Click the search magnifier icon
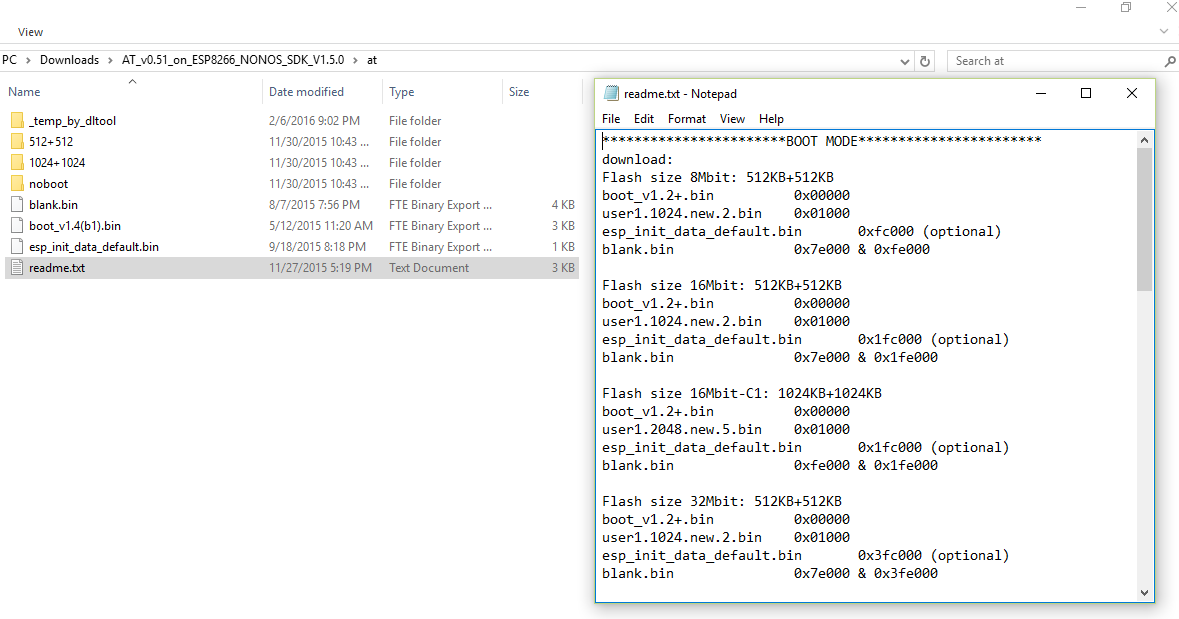Image resolution: width=1179 pixels, height=619 pixels. [x=1165, y=61]
